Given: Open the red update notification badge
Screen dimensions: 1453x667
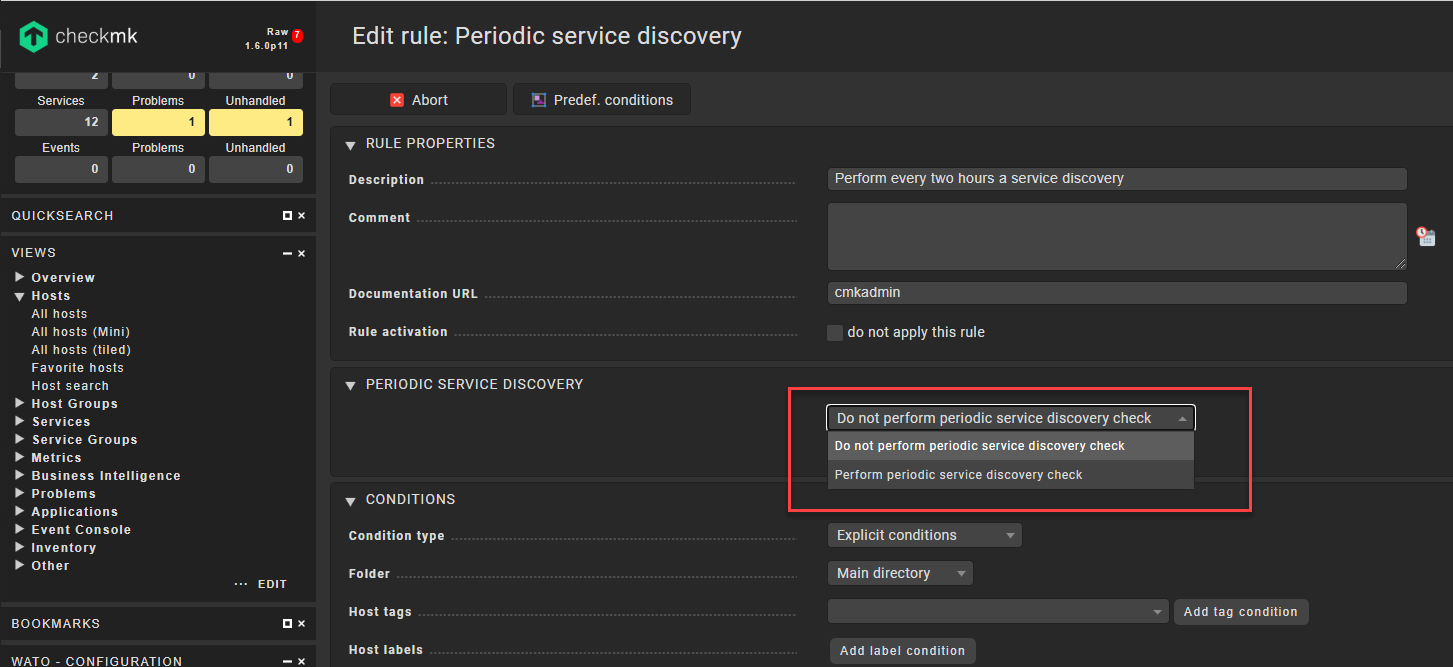Looking at the screenshot, I should point(297,36).
